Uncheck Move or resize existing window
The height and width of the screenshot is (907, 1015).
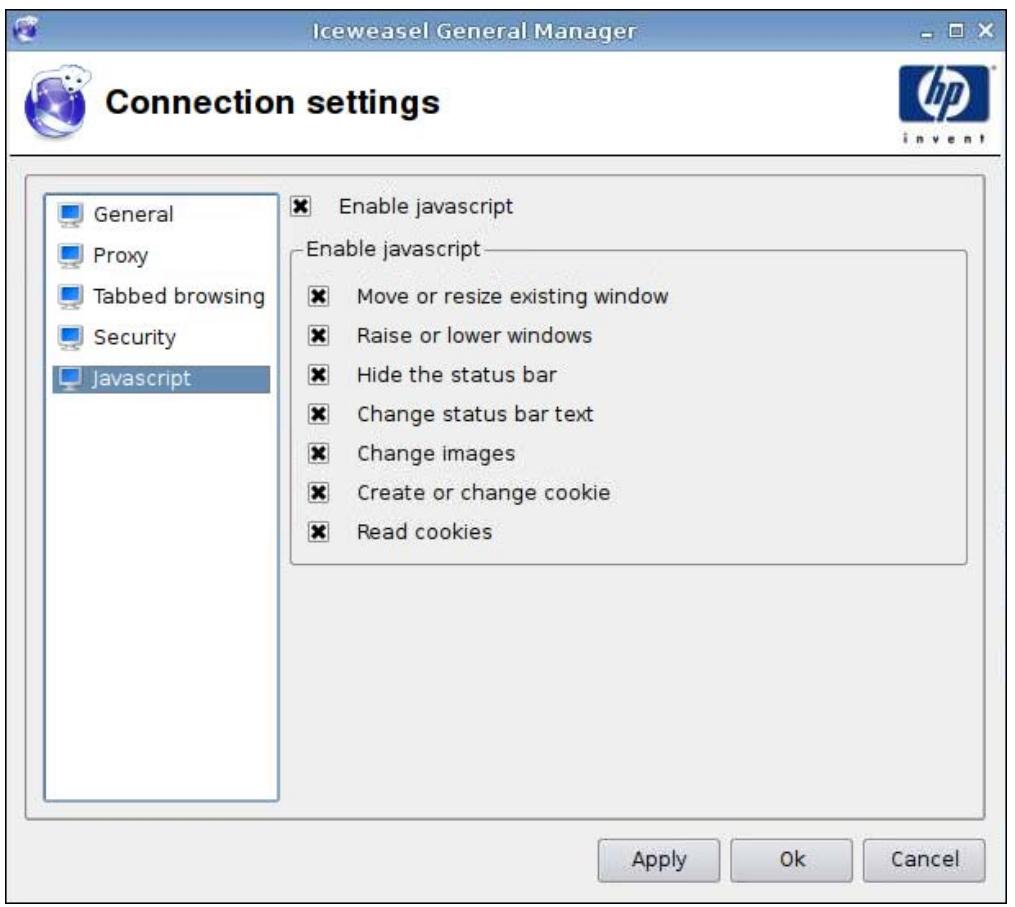(318, 297)
